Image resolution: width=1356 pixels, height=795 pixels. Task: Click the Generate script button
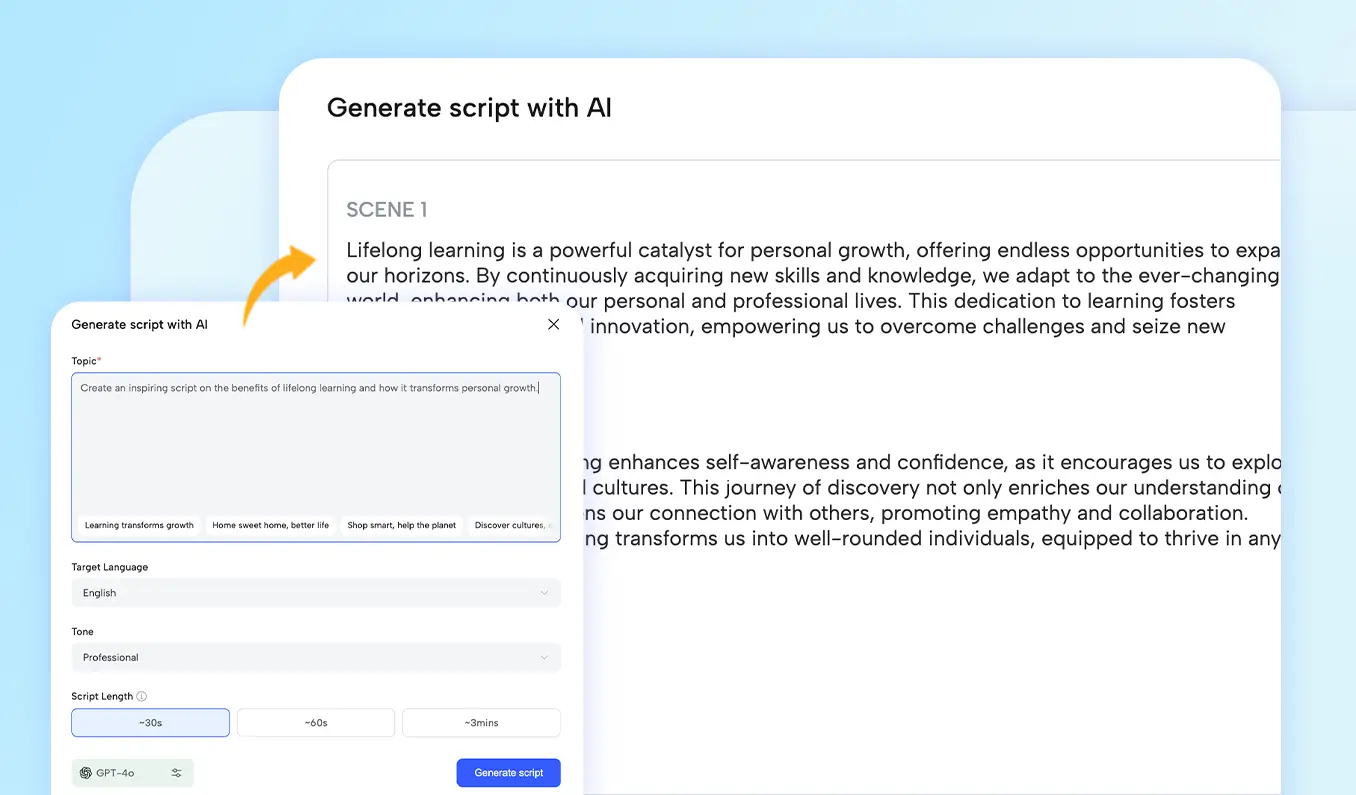(x=509, y=773)
